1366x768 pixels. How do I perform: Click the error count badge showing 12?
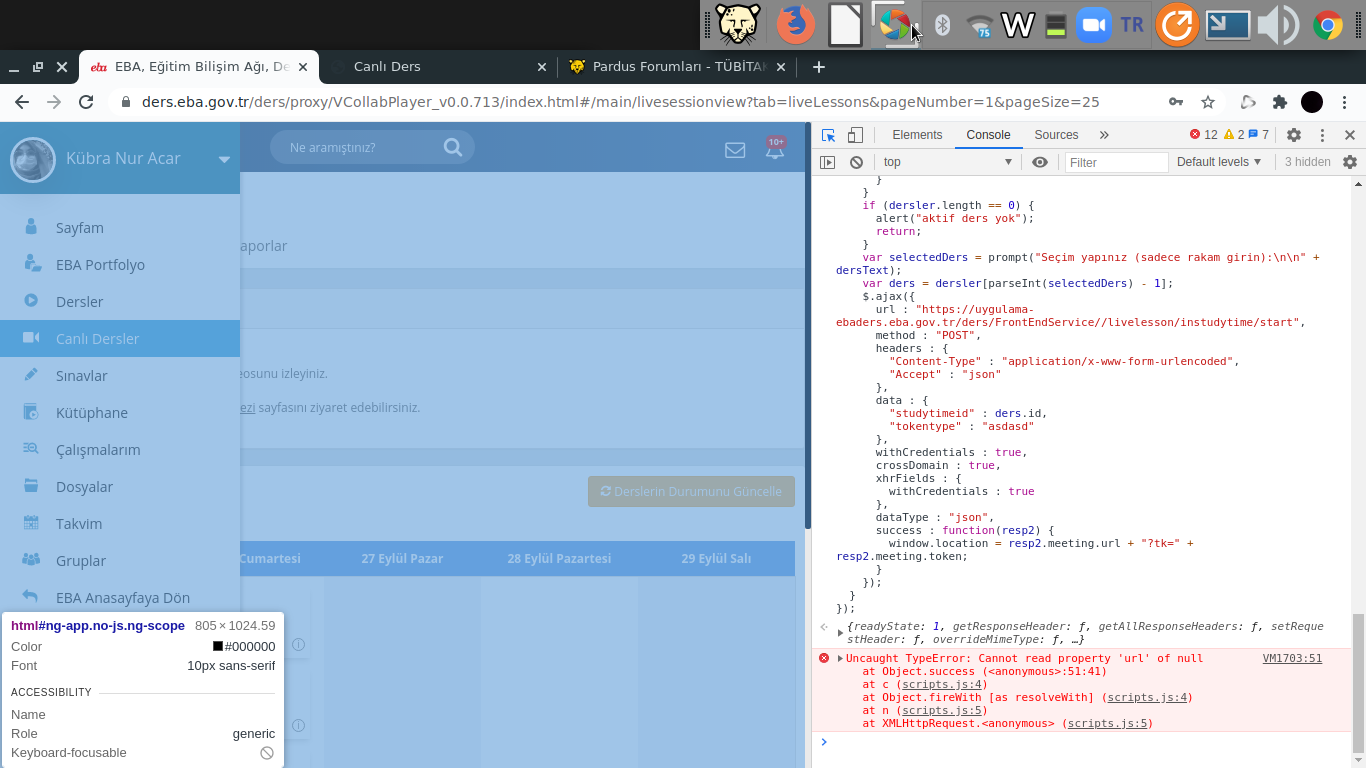[x=1204, y=135]
